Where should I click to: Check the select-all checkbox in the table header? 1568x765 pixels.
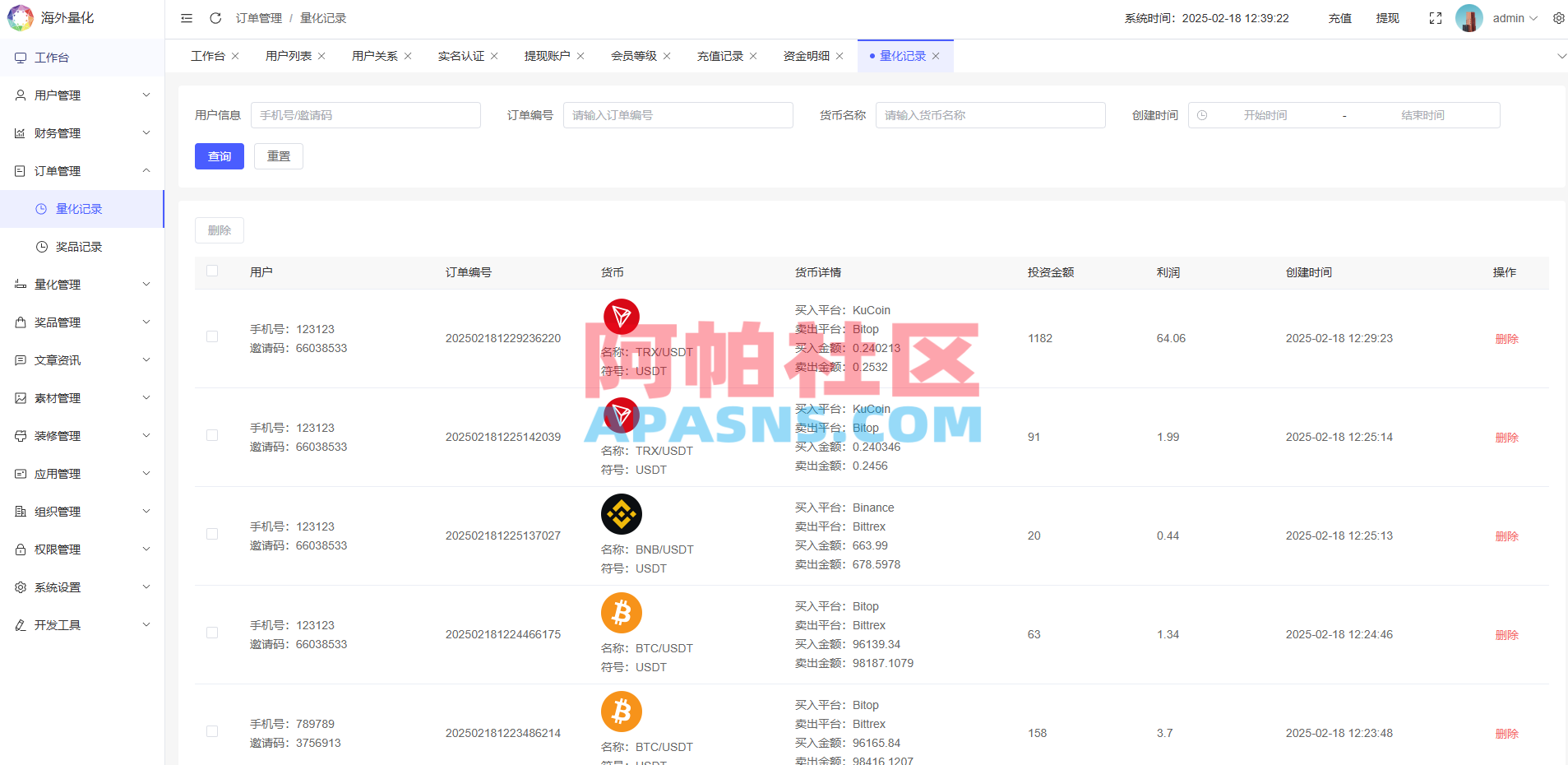[212, 271]
